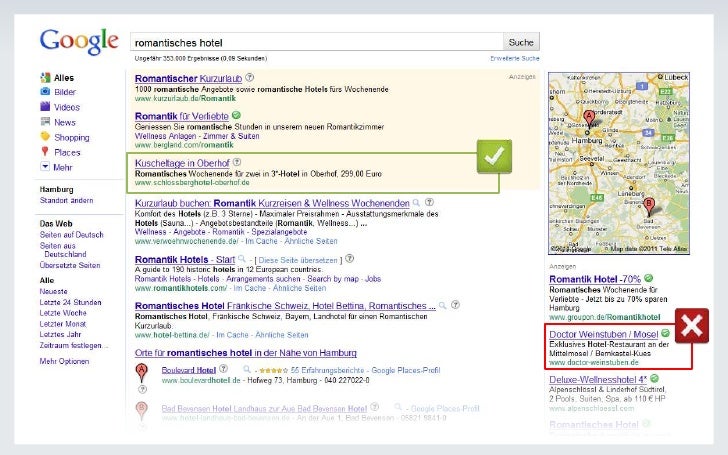Click the magnifier preview icon beside Romantik Hotels - Start

[242, 259]
